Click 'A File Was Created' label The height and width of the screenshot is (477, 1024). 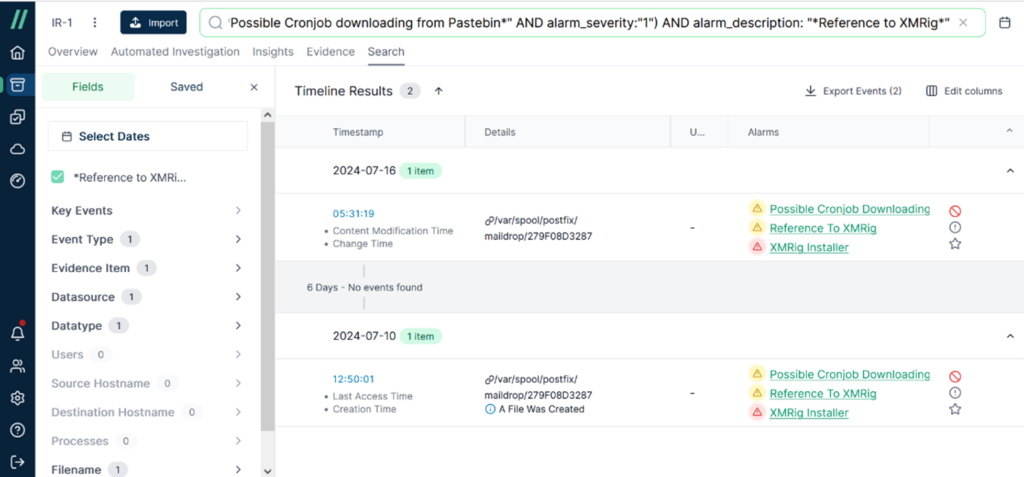(541, 409)
